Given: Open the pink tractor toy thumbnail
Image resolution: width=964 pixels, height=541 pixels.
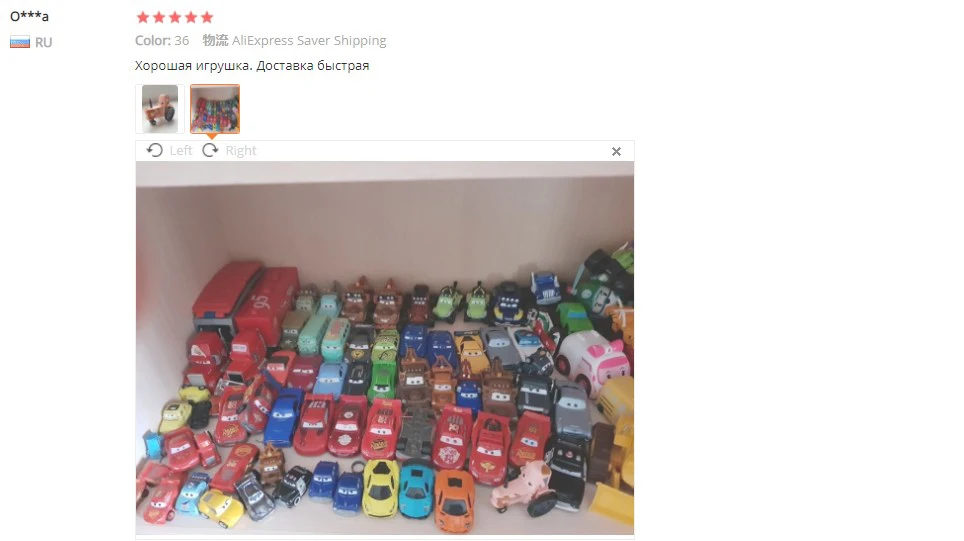Looking at the screenshot, I should point(160,109).
